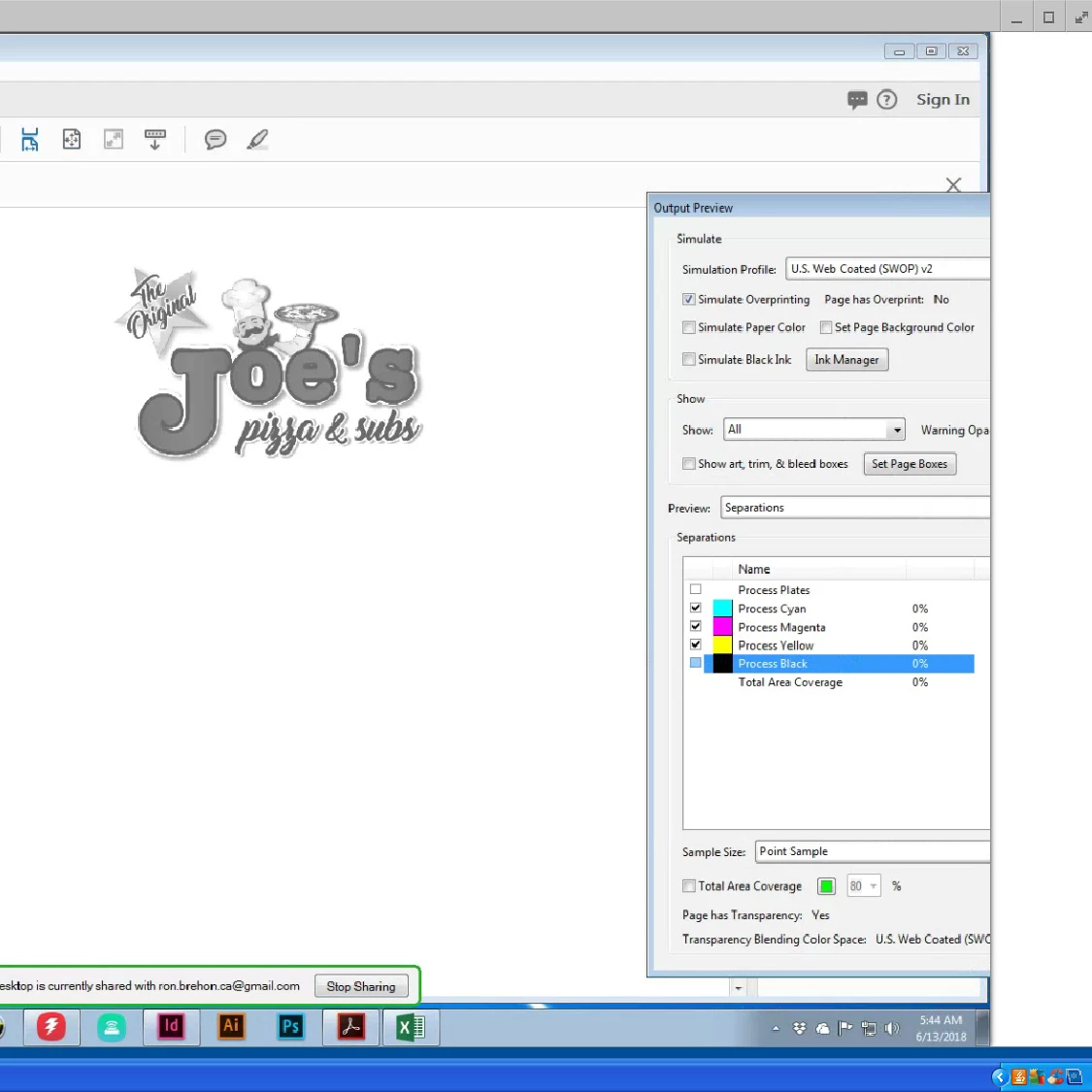The width and height of the screenshot is (1092, 1092).
Task: Click the fit one full page icon
Action: tap(72, 139)
